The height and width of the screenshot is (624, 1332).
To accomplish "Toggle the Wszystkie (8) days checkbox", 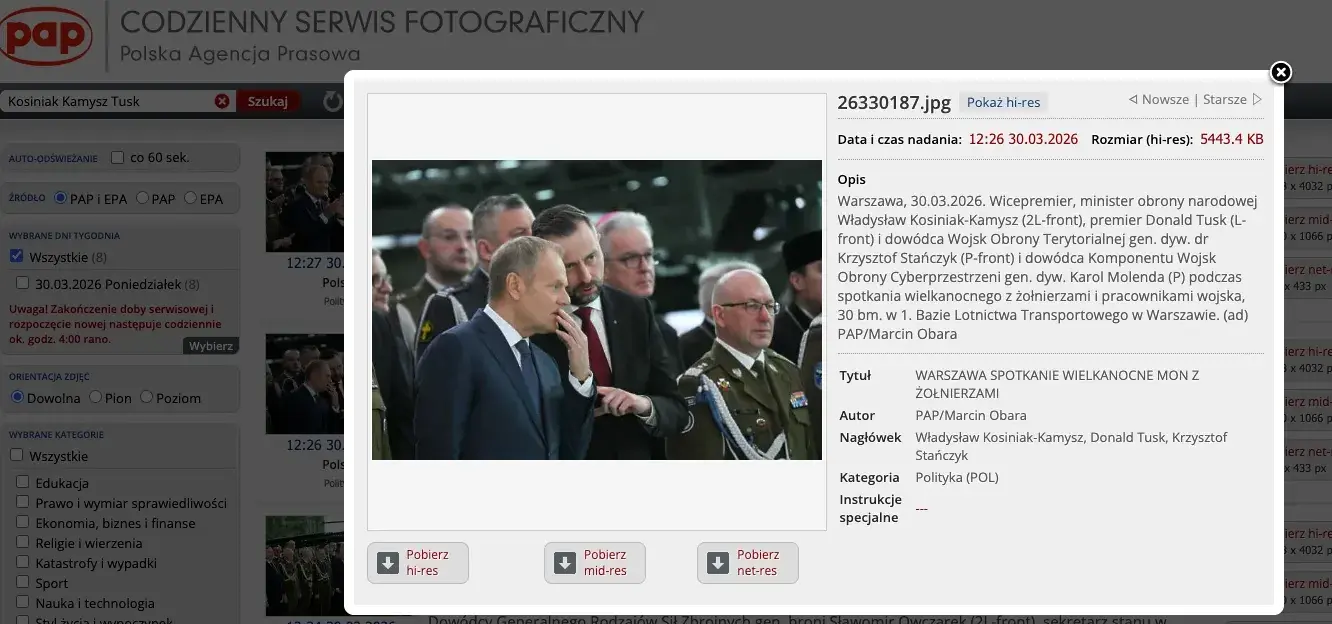I will [x=16, y=257].
